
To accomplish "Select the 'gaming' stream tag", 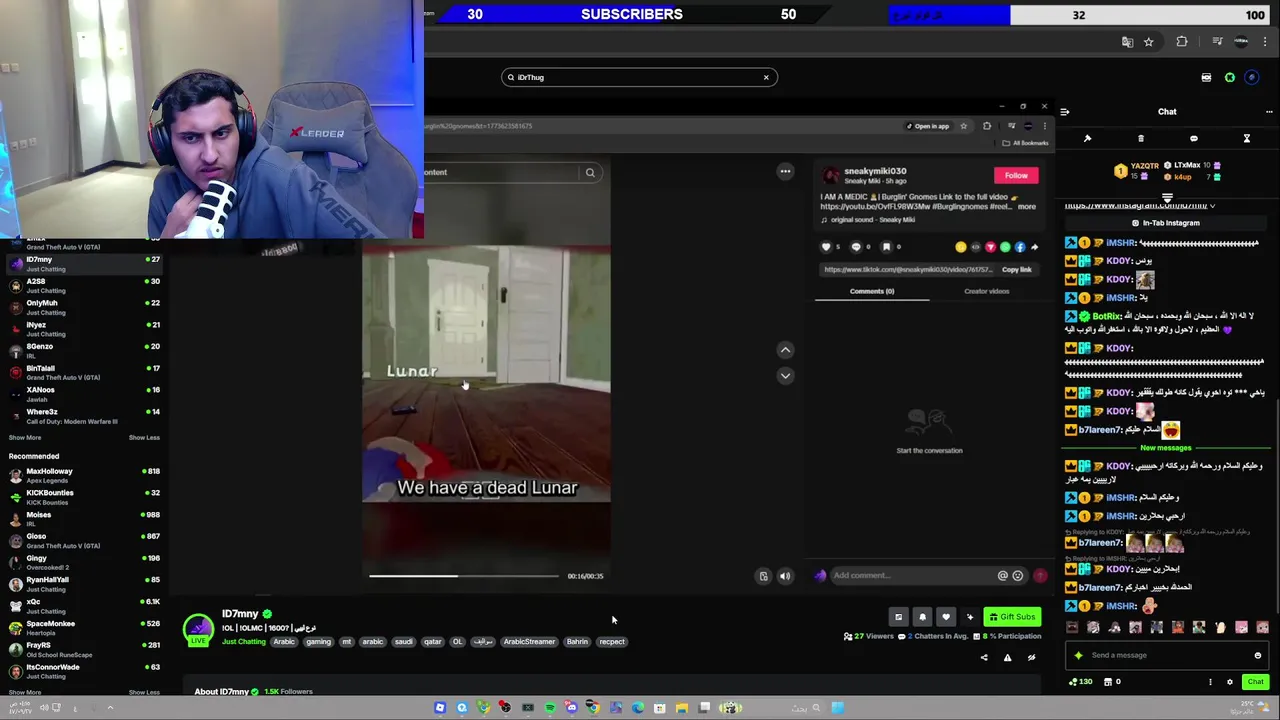I will tap(318, 642).
